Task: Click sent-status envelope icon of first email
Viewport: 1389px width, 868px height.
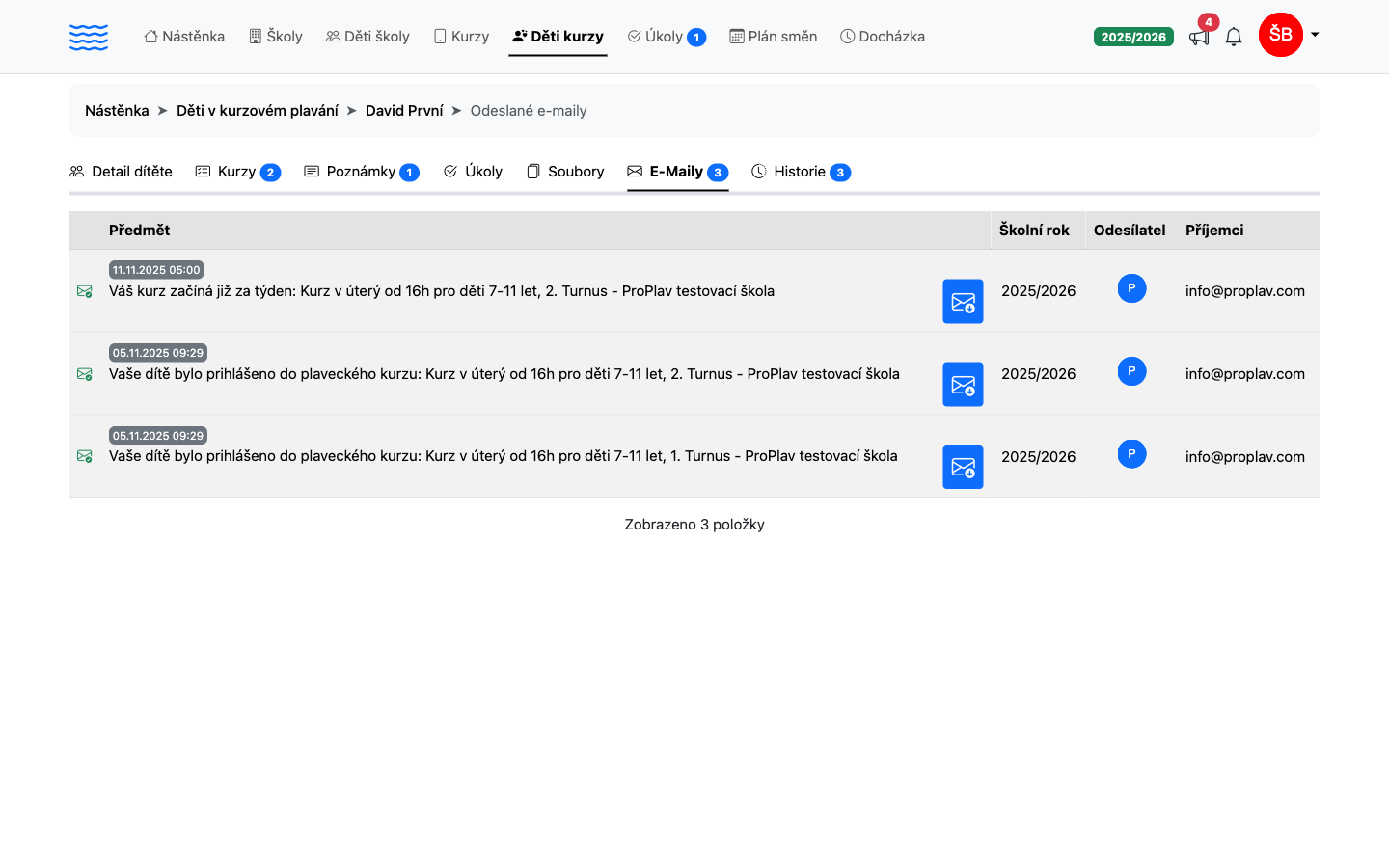Action: coord(85,291)
